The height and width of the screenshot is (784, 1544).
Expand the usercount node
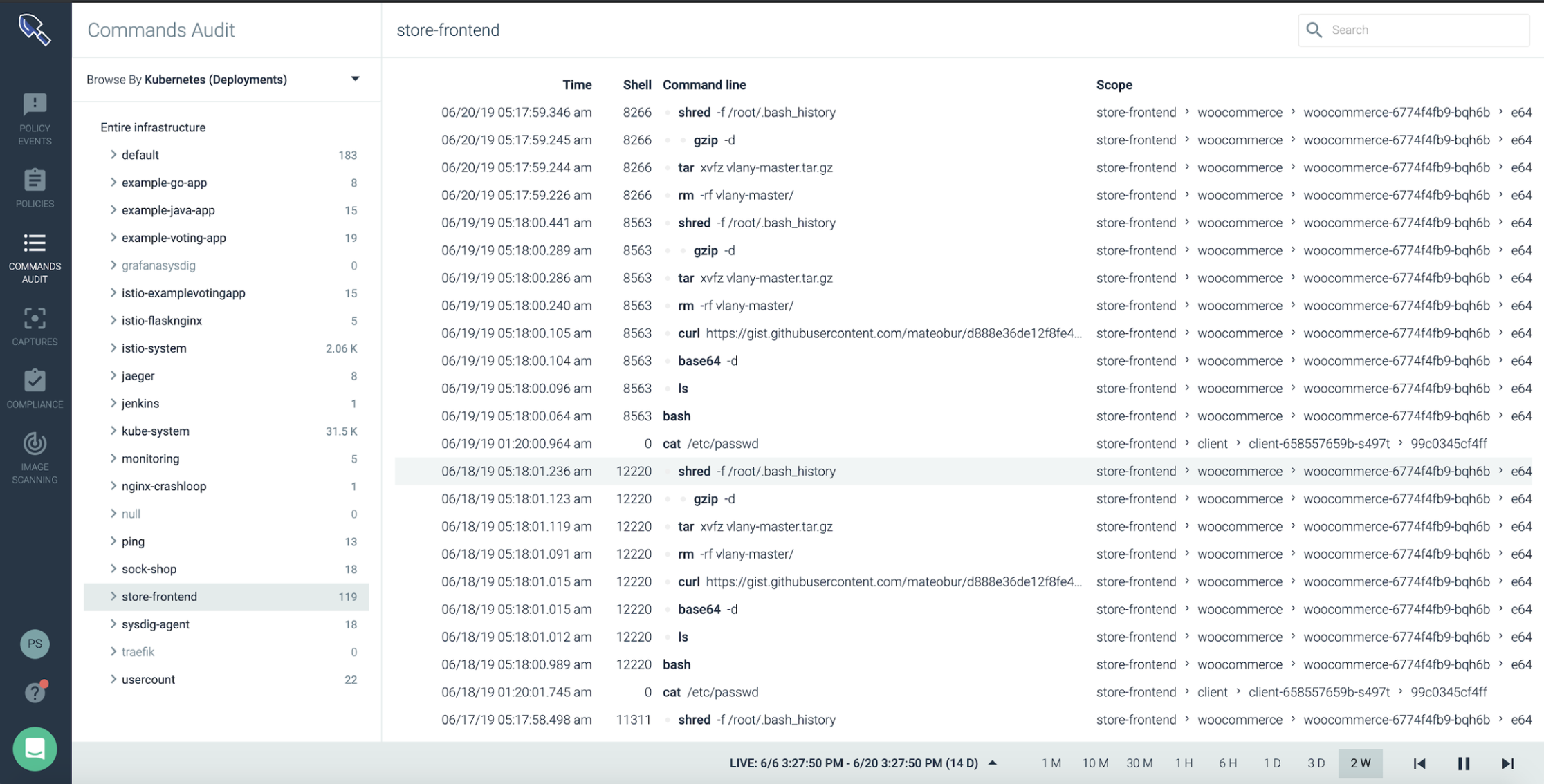pos(113,680)
